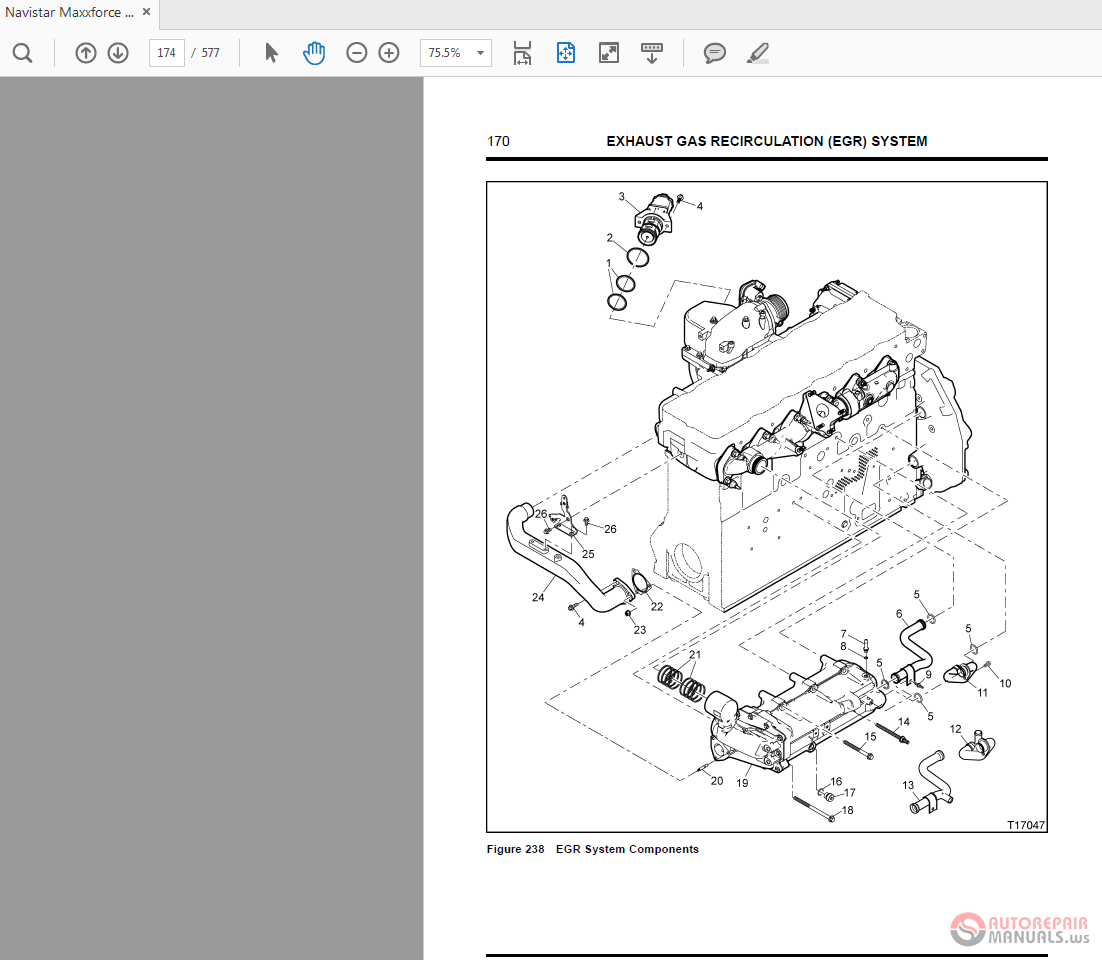Fit one full page to window
Viewport: 1102px width, 960px height.
click(x=566, y=53)
